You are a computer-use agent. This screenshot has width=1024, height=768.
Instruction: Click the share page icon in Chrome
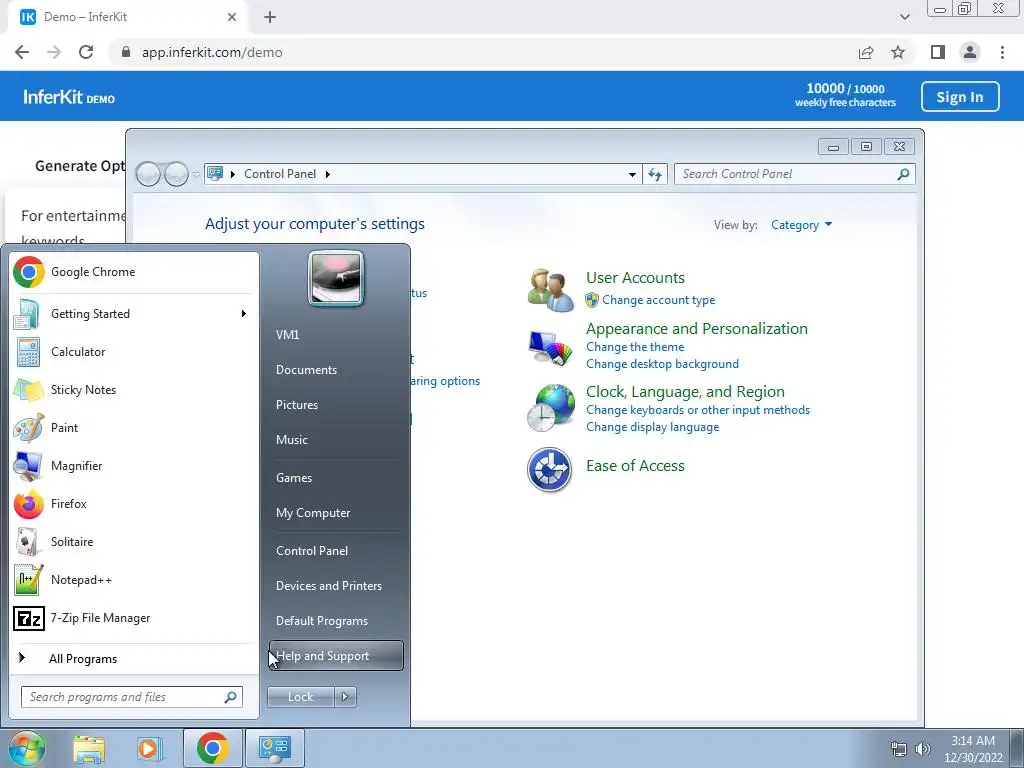pos(866,52)
